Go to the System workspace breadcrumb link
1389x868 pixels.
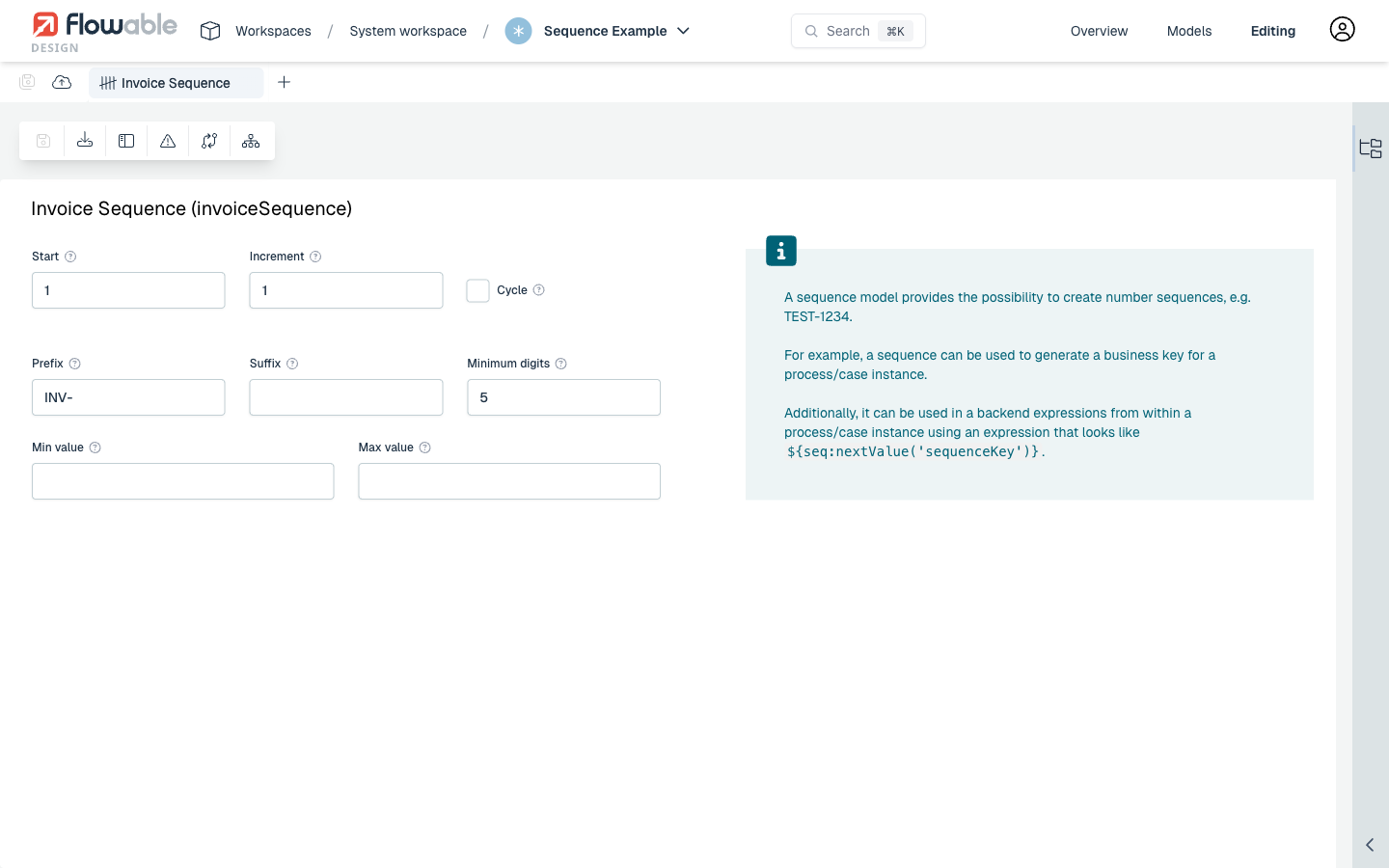point(407,30)
